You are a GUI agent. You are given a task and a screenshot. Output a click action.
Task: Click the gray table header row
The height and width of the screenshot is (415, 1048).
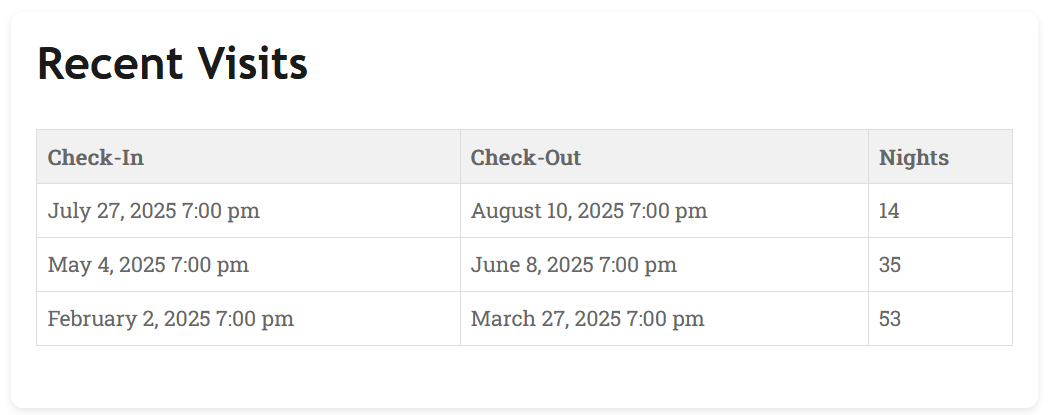click(x=700, y=158)
